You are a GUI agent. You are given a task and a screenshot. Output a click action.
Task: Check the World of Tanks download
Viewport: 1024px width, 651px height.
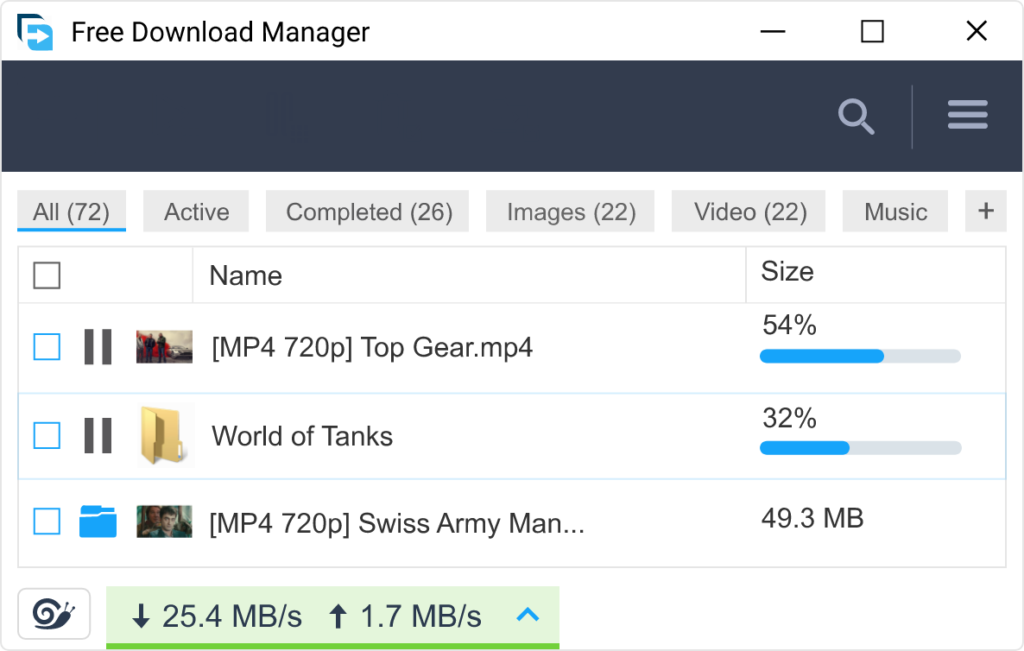(x=46, y=435)
